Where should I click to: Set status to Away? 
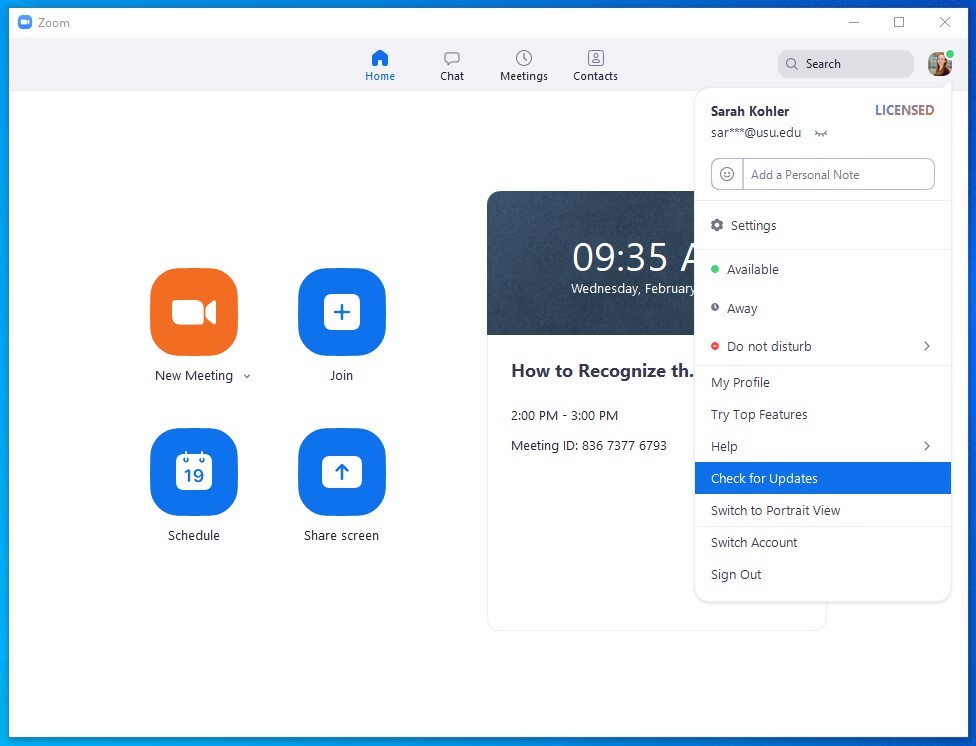point(741,309)
